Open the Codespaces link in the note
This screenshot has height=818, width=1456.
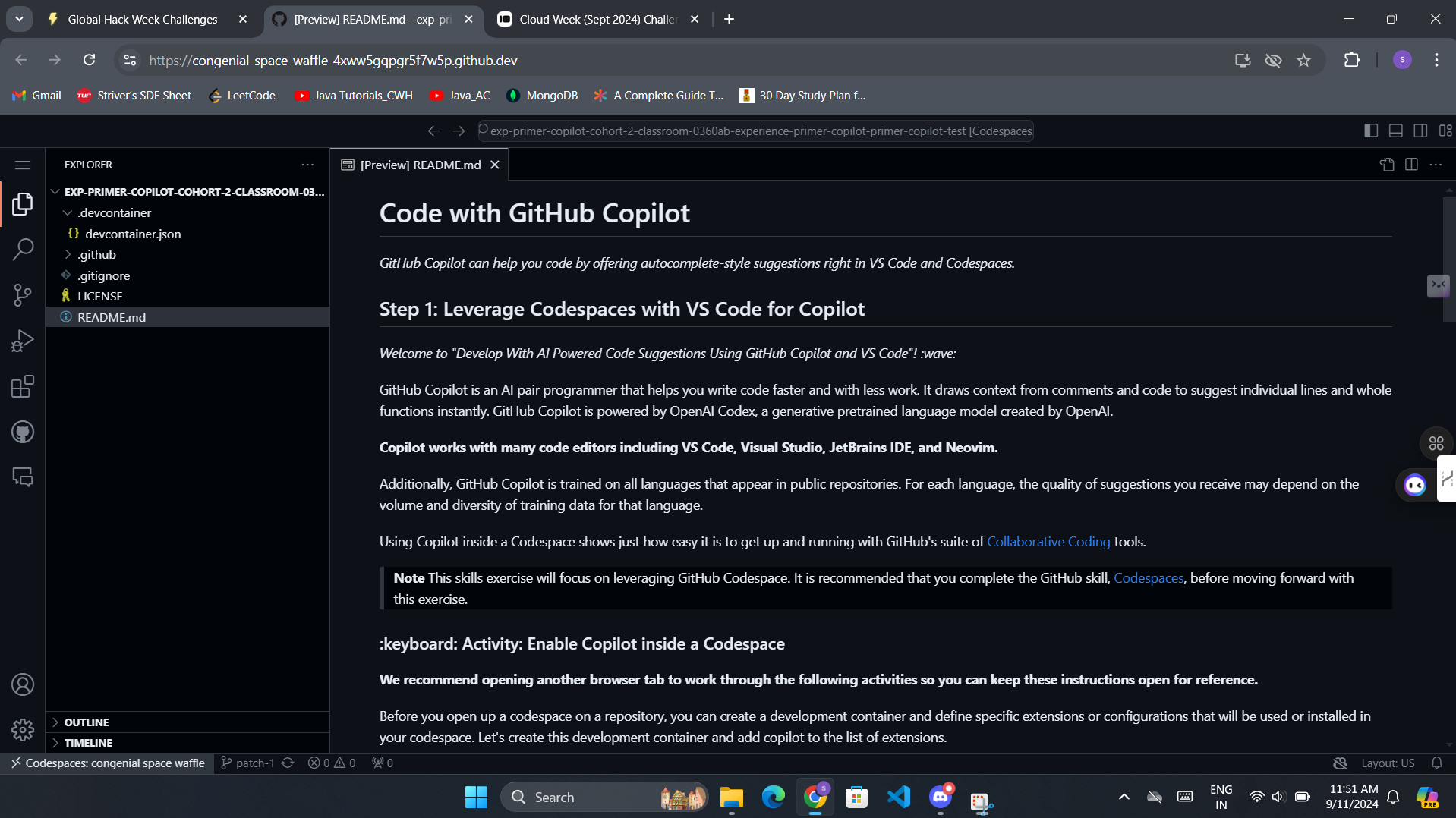coord(1149,577)
